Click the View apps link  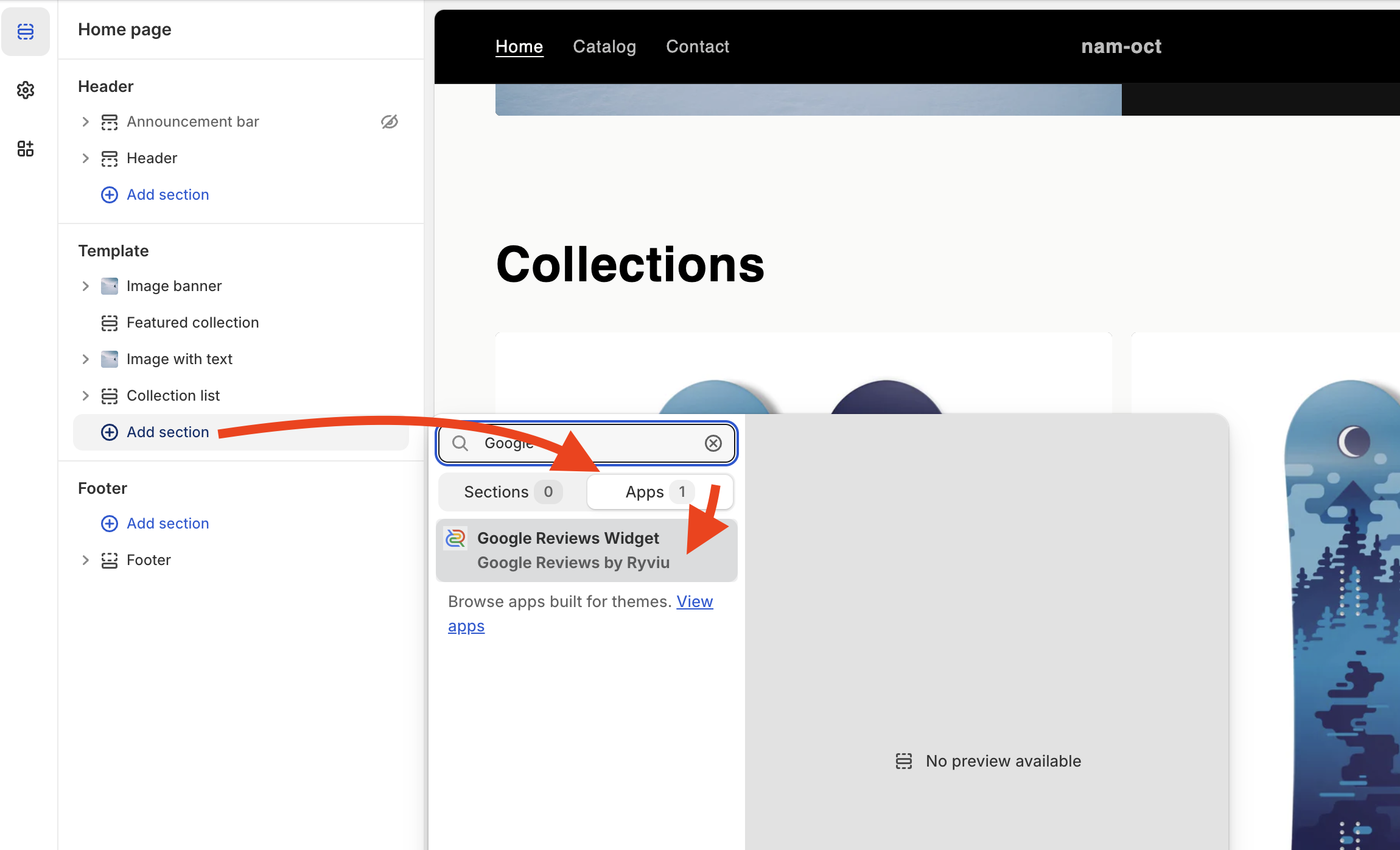point(695,602)
